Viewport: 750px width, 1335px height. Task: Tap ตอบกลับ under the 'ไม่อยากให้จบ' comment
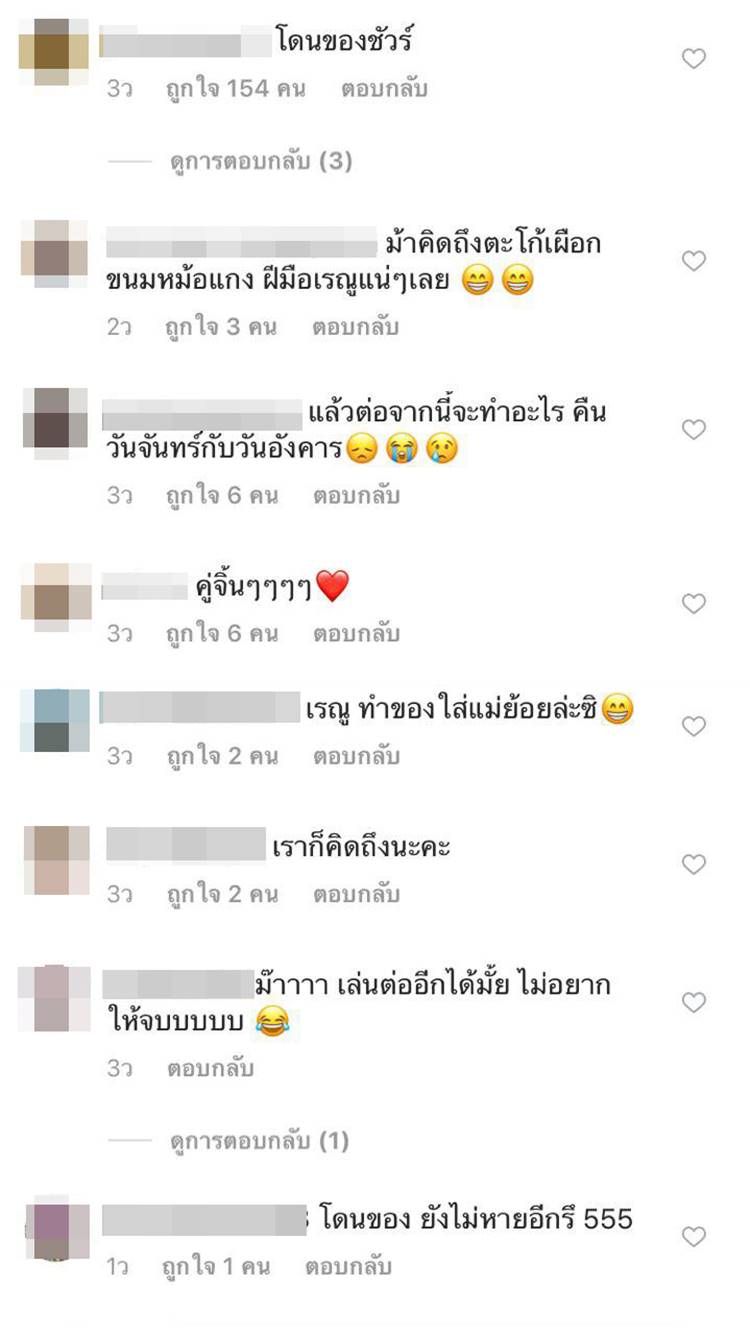pos(210,1069)
